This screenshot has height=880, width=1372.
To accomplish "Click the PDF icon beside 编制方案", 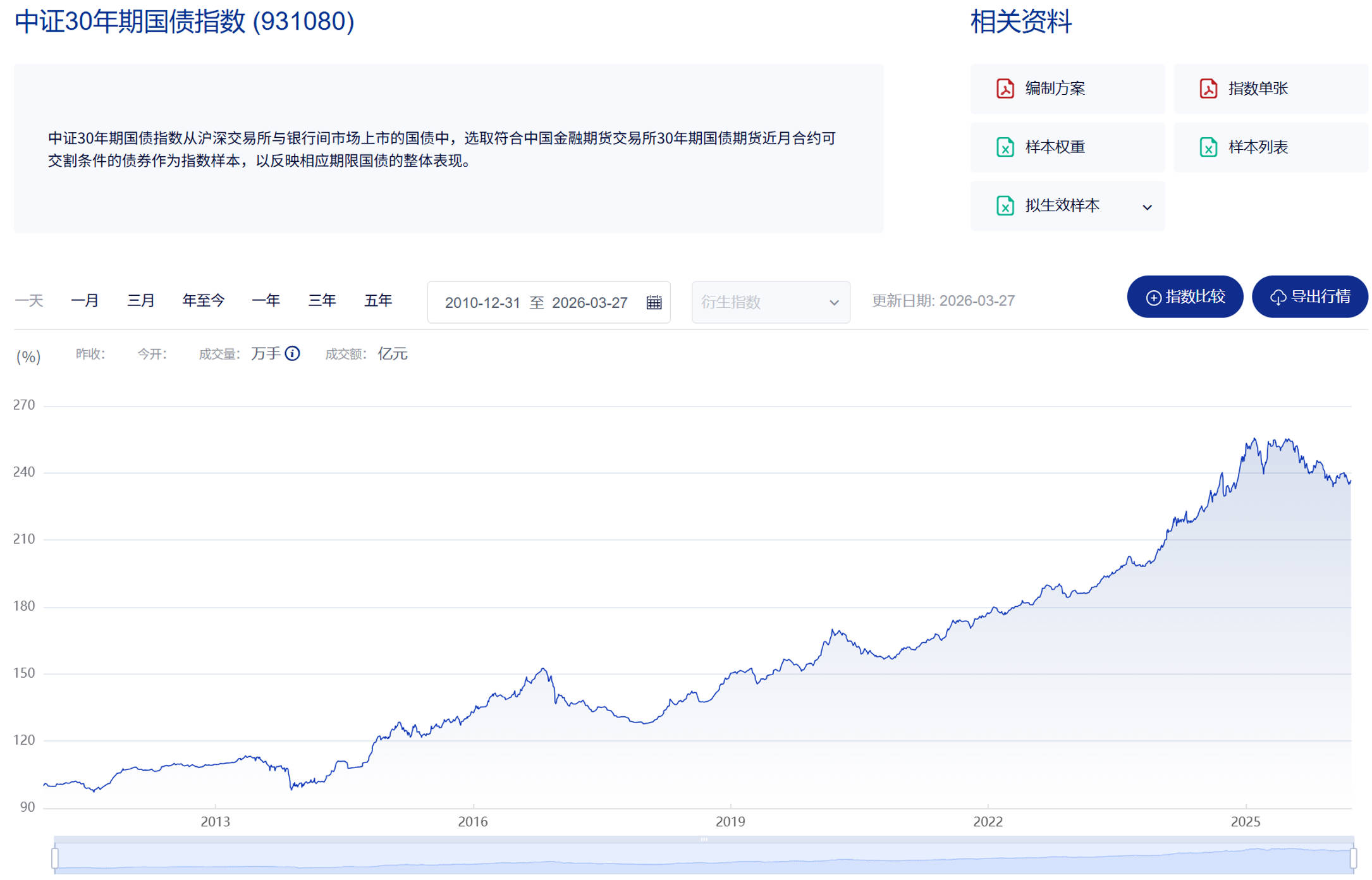I will tap(1005, 89).
